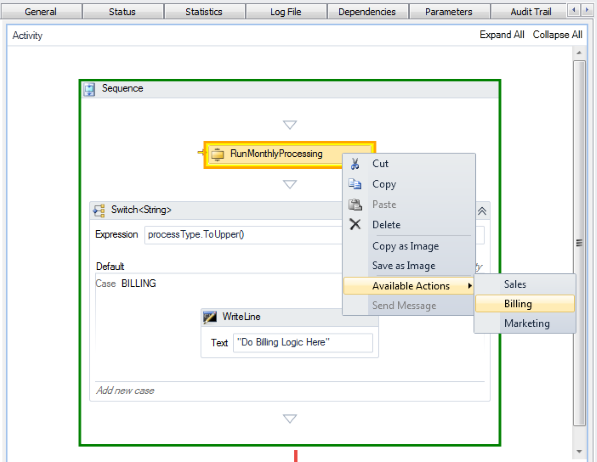The height and width of the screenshot is (462, 597).
Task: Click Expand All link
Action: pos(501,35)
